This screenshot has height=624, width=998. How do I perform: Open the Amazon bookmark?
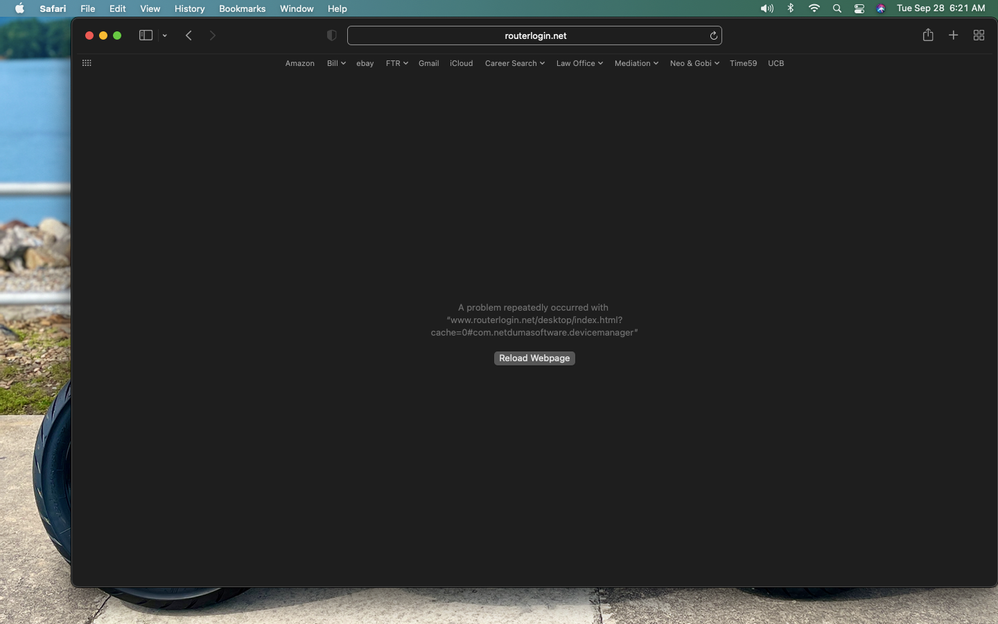[300, 63]
